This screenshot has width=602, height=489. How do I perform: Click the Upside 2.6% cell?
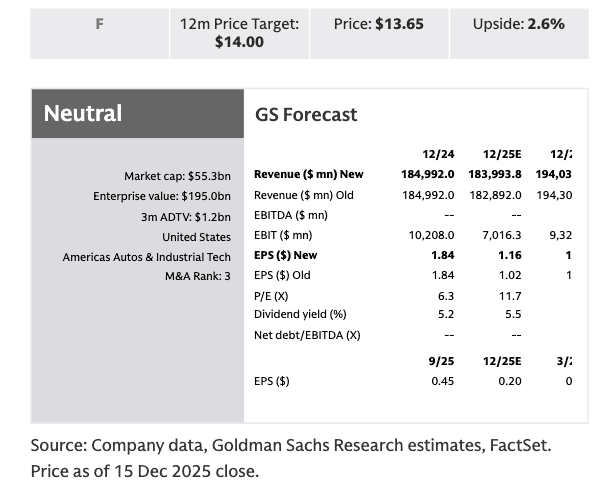(518, 24)
